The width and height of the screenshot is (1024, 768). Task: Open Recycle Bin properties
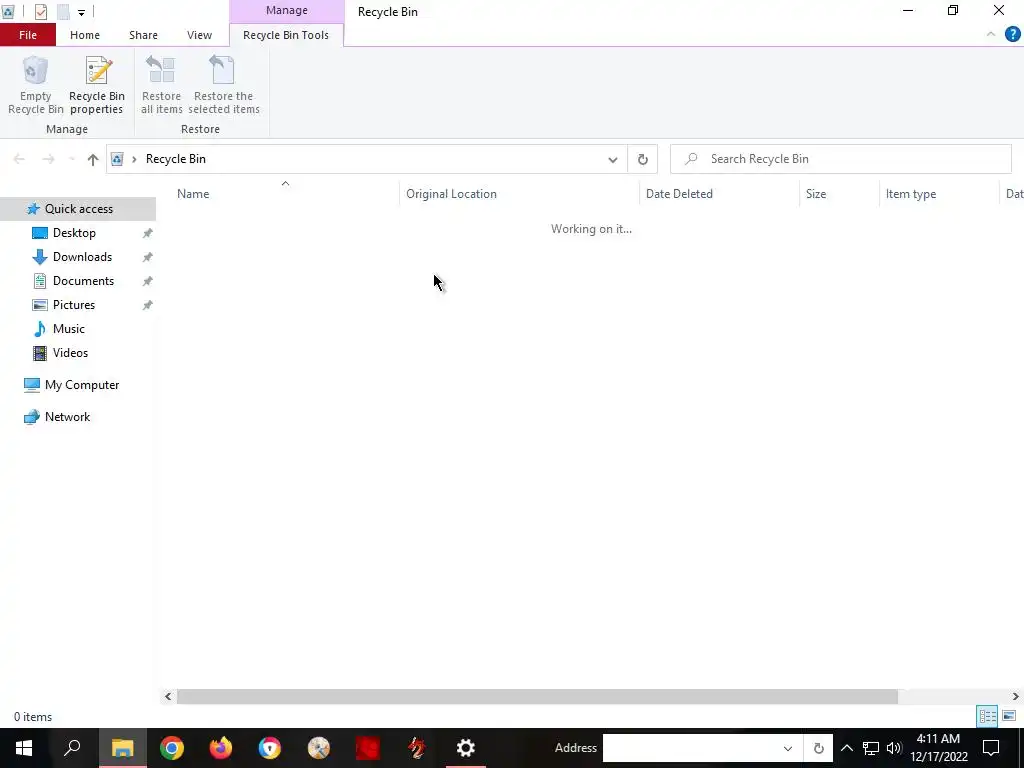97,86
